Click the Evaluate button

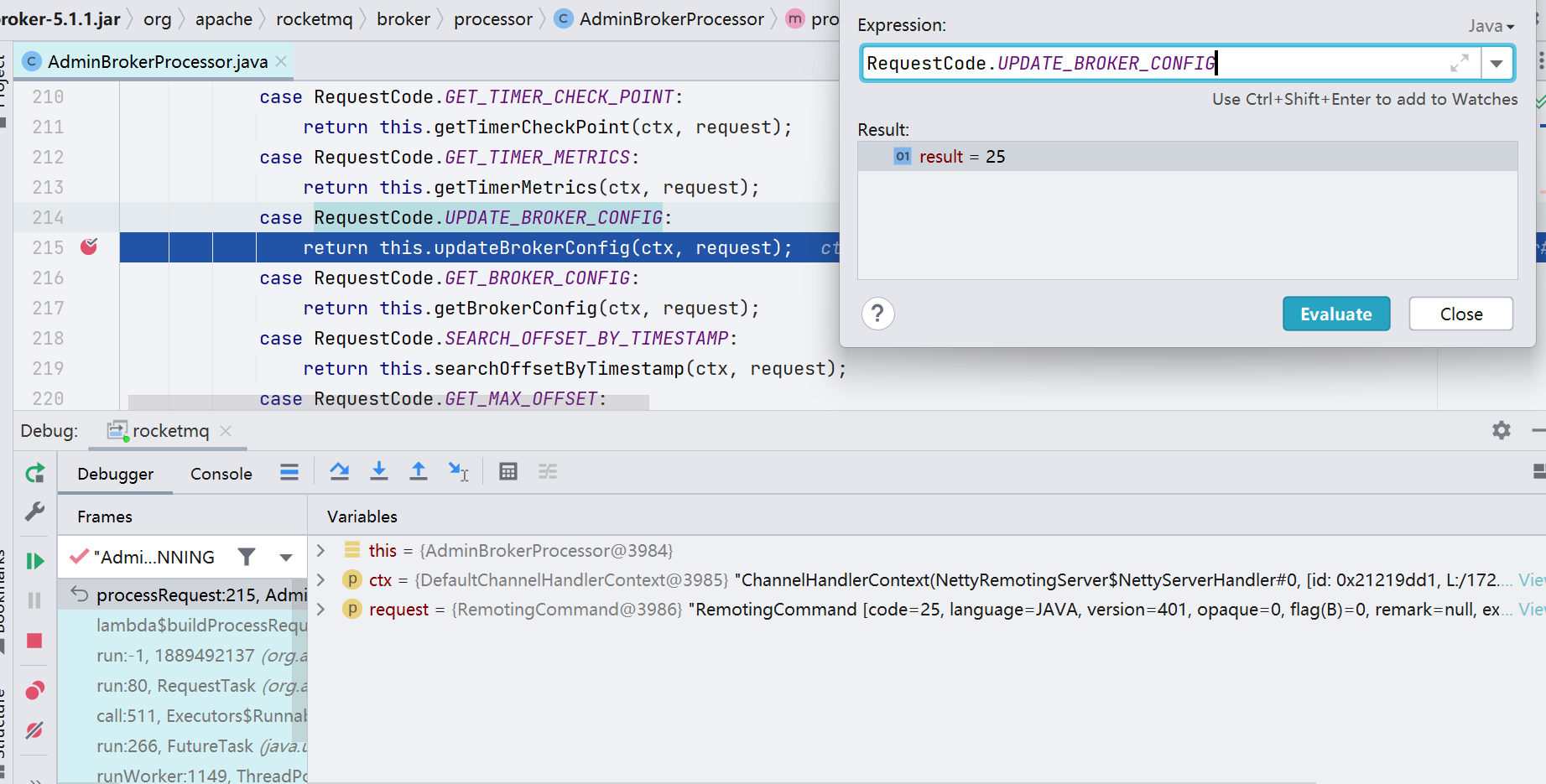click(x=1335, y=313)
